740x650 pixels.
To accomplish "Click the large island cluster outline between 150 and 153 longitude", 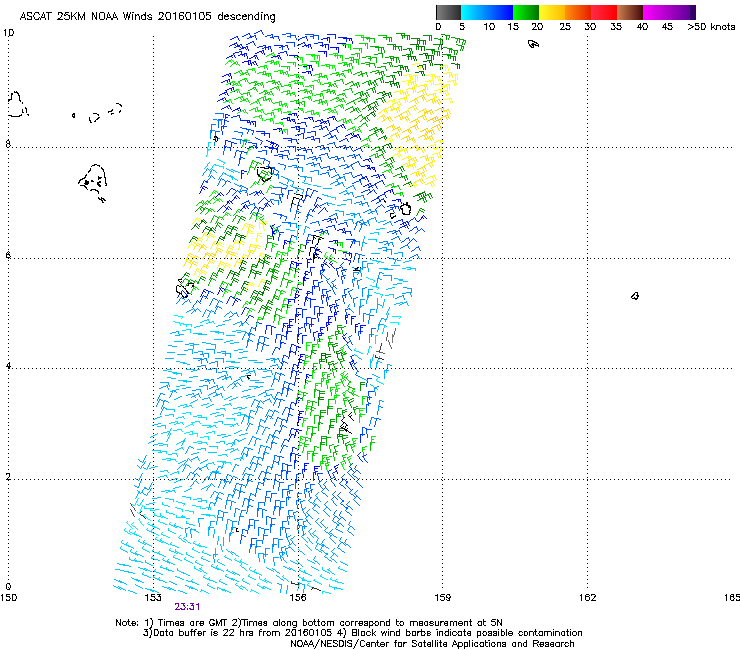I will 93,182.
